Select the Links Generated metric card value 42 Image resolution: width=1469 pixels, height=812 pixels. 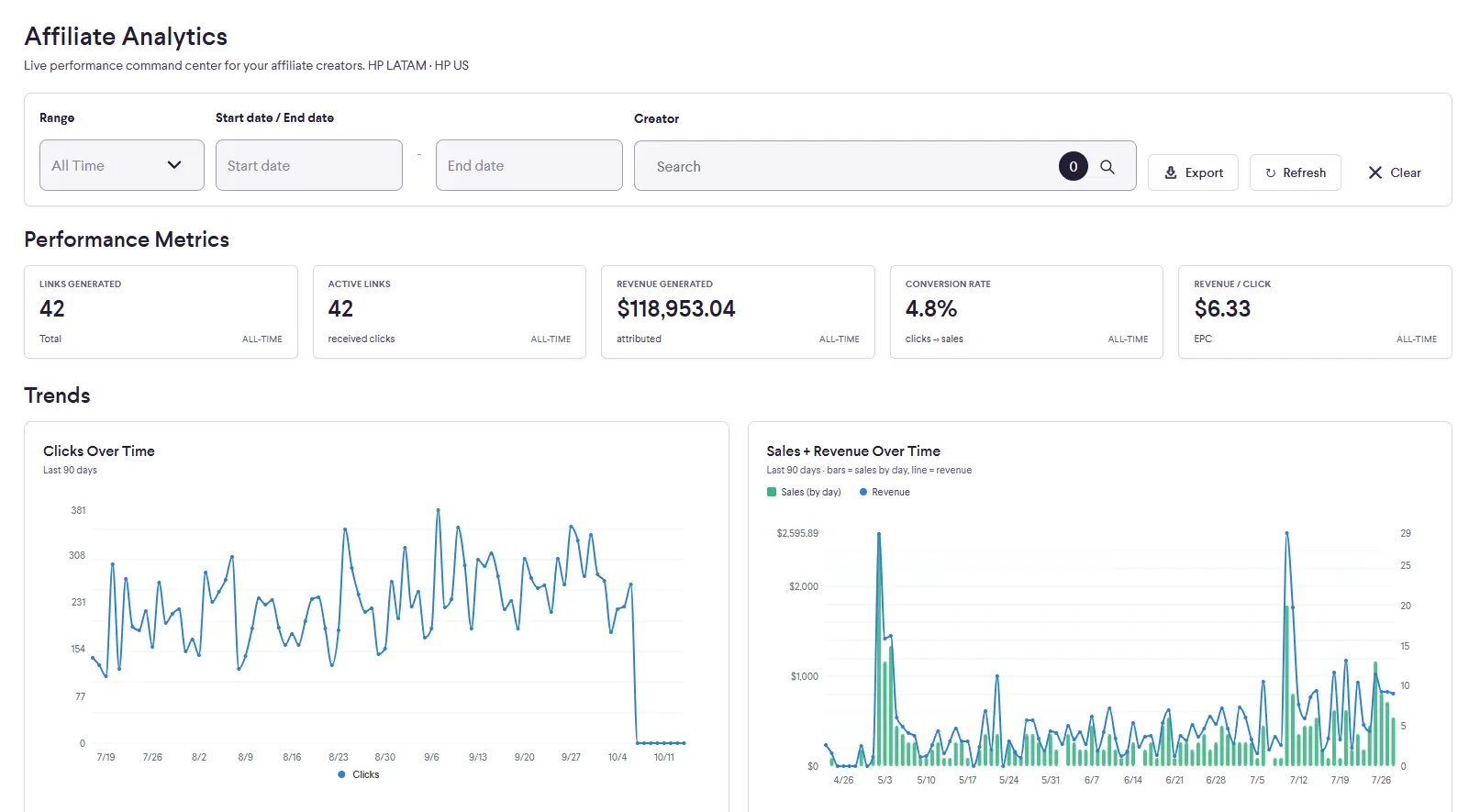coord(52,309)
